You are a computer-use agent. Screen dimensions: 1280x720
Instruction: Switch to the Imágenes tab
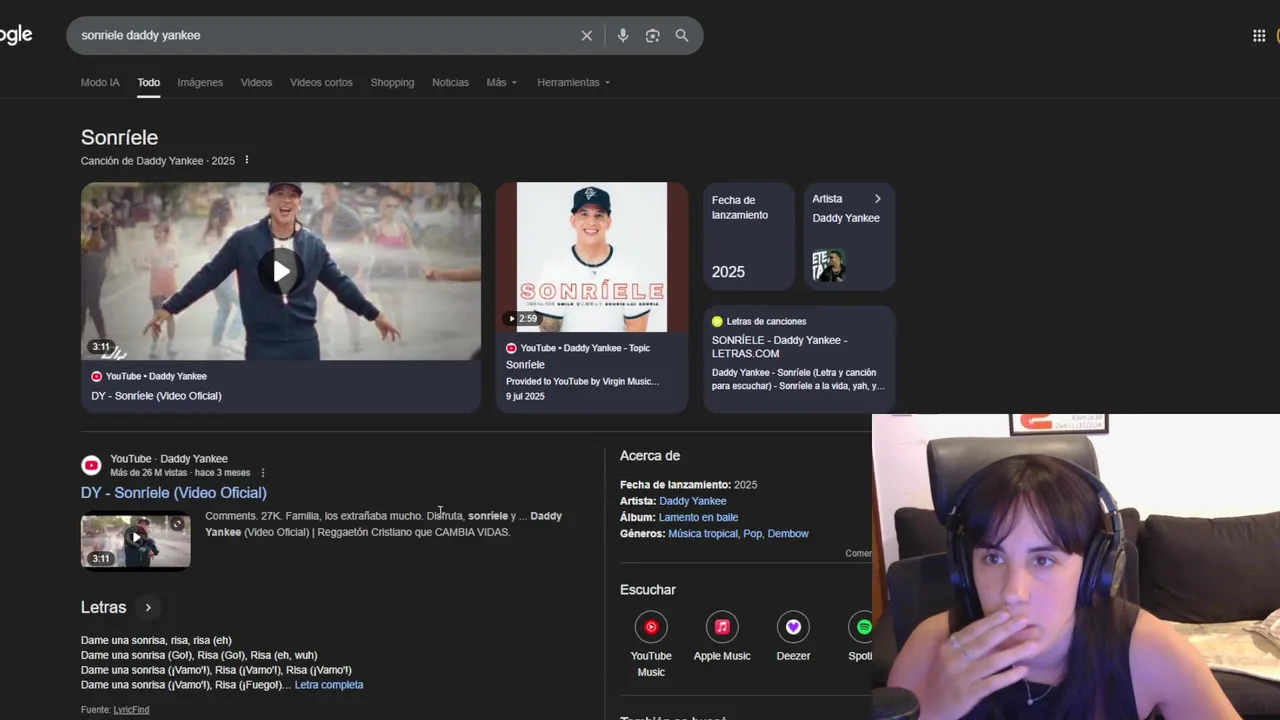tap(200, 82)
